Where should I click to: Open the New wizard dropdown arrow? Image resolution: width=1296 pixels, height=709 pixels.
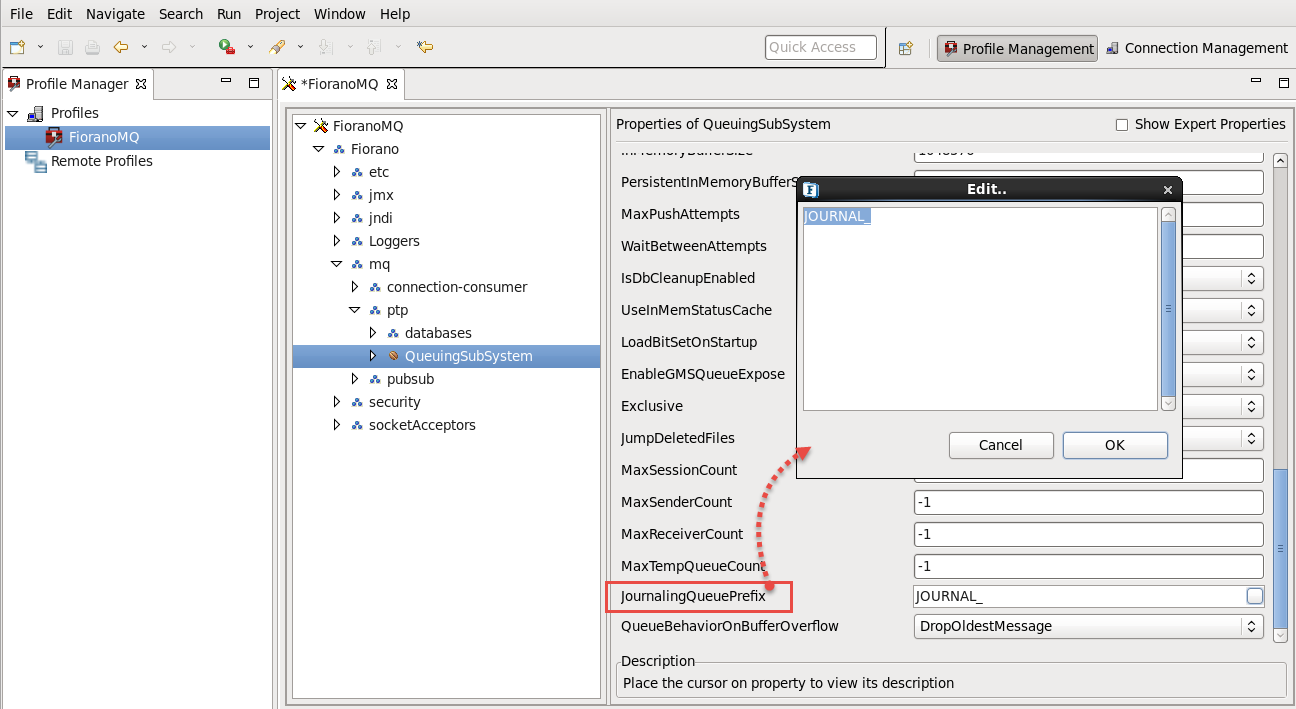(x=40, y=47)
